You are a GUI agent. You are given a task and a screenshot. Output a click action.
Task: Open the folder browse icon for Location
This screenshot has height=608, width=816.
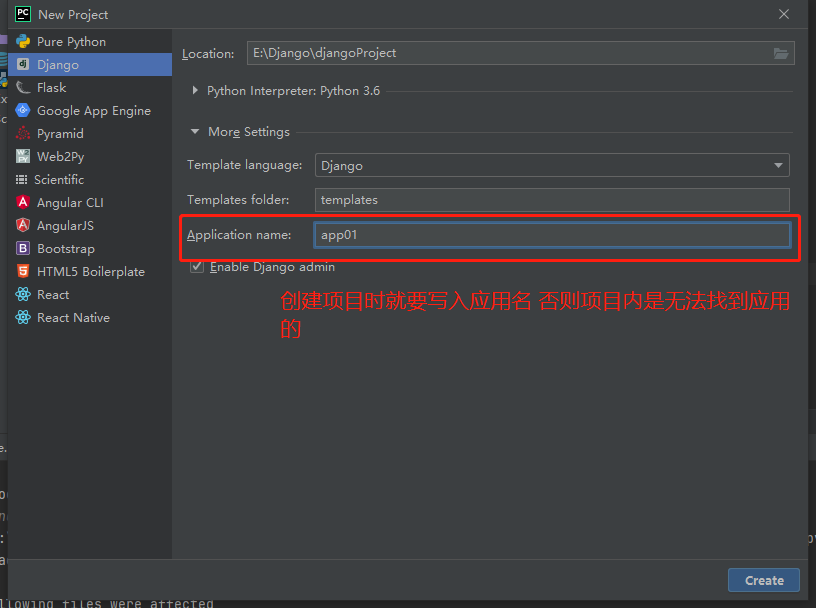(781, 53)
